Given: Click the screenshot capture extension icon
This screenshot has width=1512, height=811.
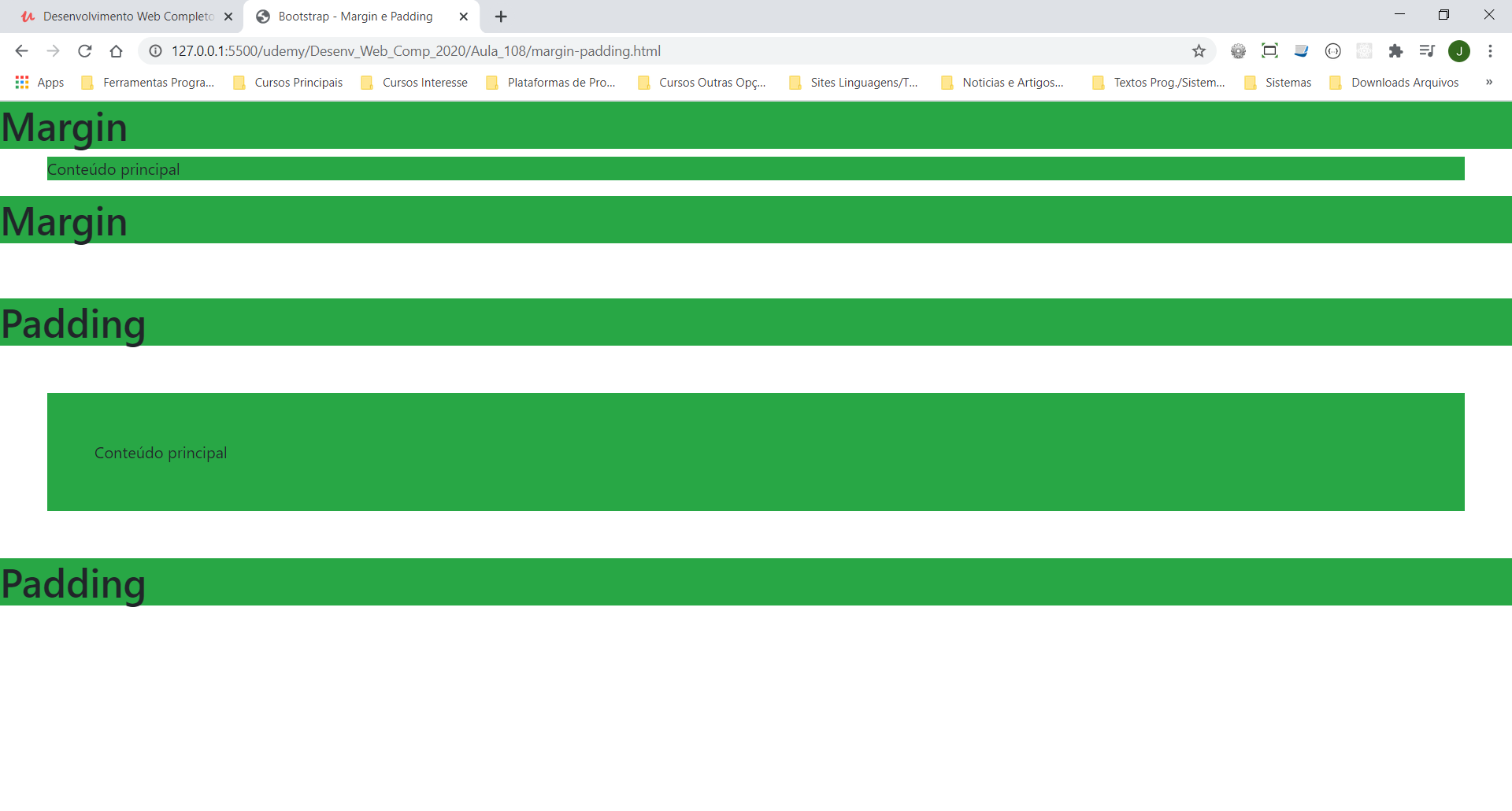Looking at the screenshot, I should [1269, 51].
